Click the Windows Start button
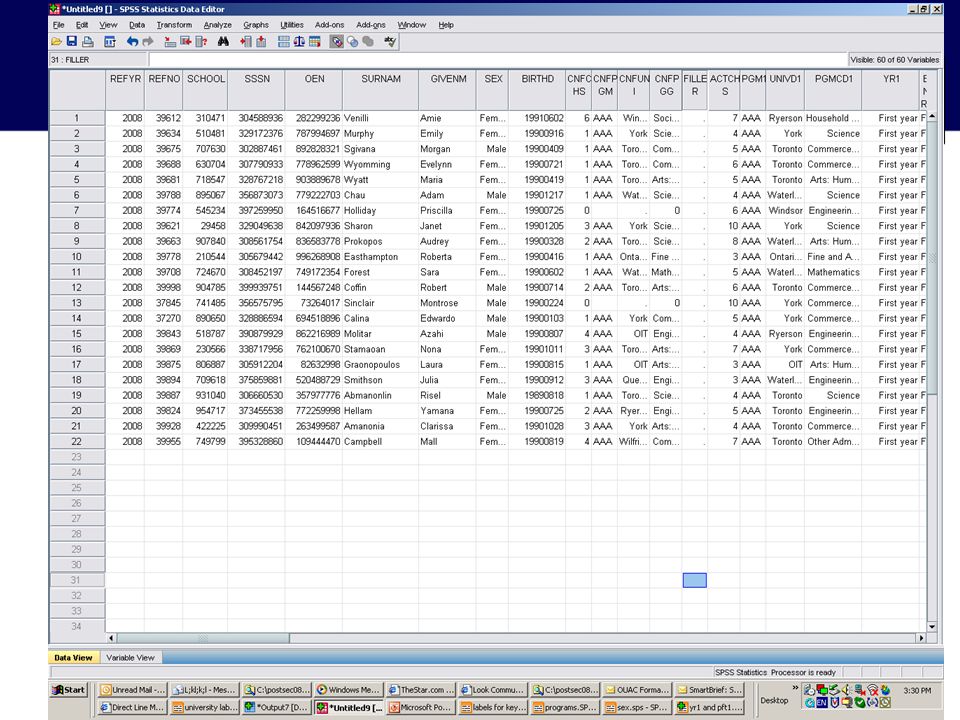The height and width of the screenshot is (720, 960). (x=69, y=689)
